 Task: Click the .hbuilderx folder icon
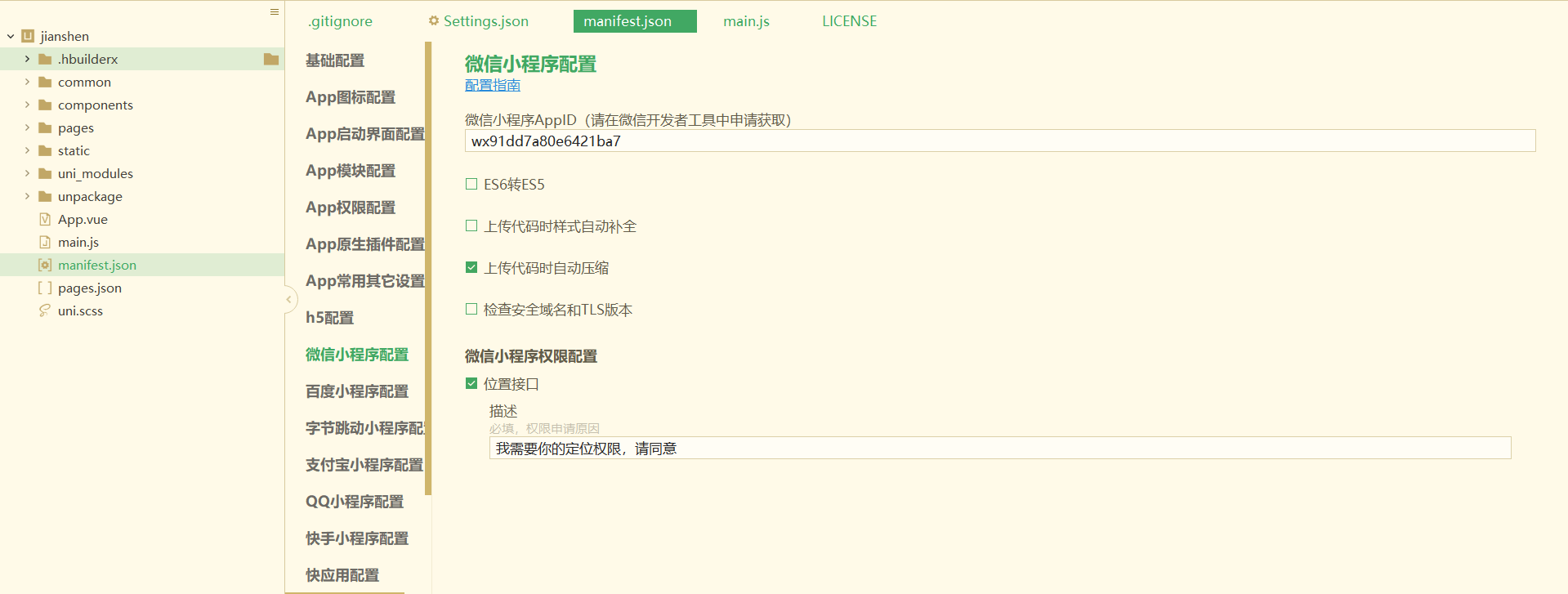tap(45, 59)
